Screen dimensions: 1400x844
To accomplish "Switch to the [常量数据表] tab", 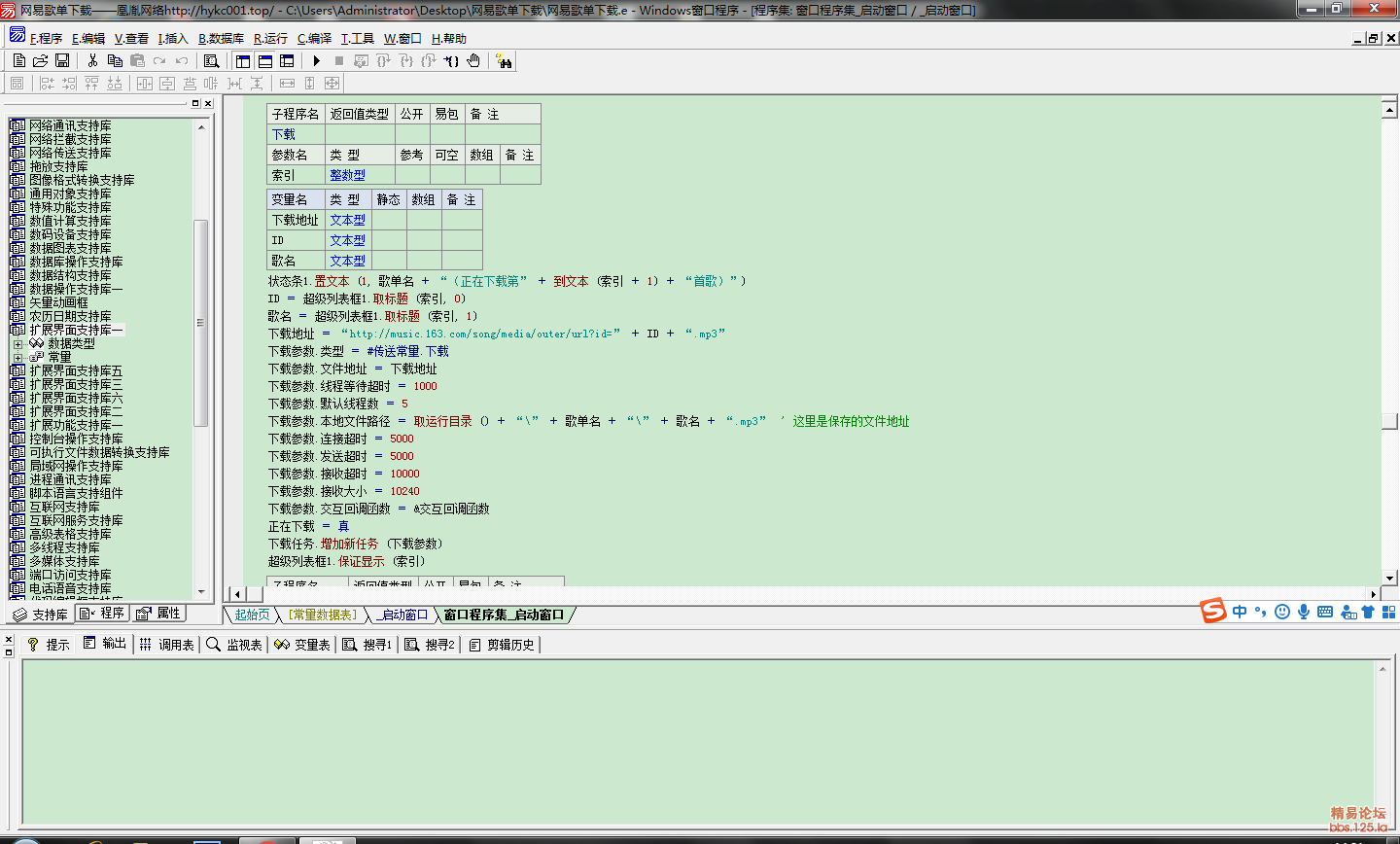I will click(x=323, y=615).
